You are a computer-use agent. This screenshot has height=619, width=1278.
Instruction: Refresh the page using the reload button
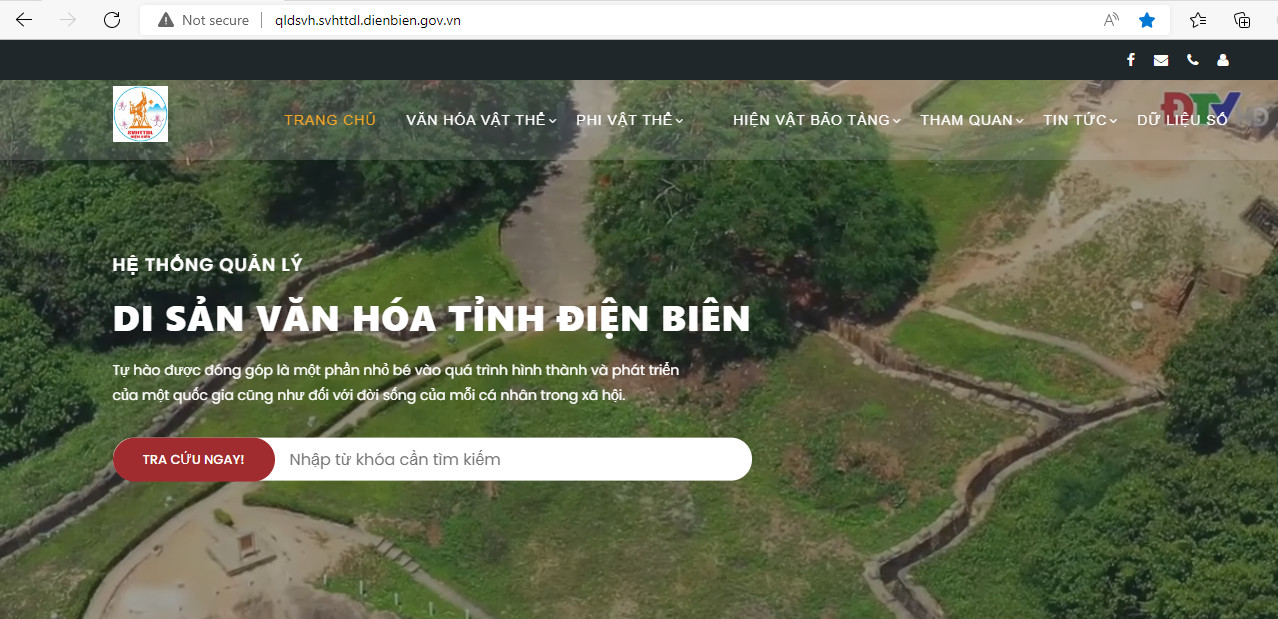pyautogui.click(x=112, y=20)
